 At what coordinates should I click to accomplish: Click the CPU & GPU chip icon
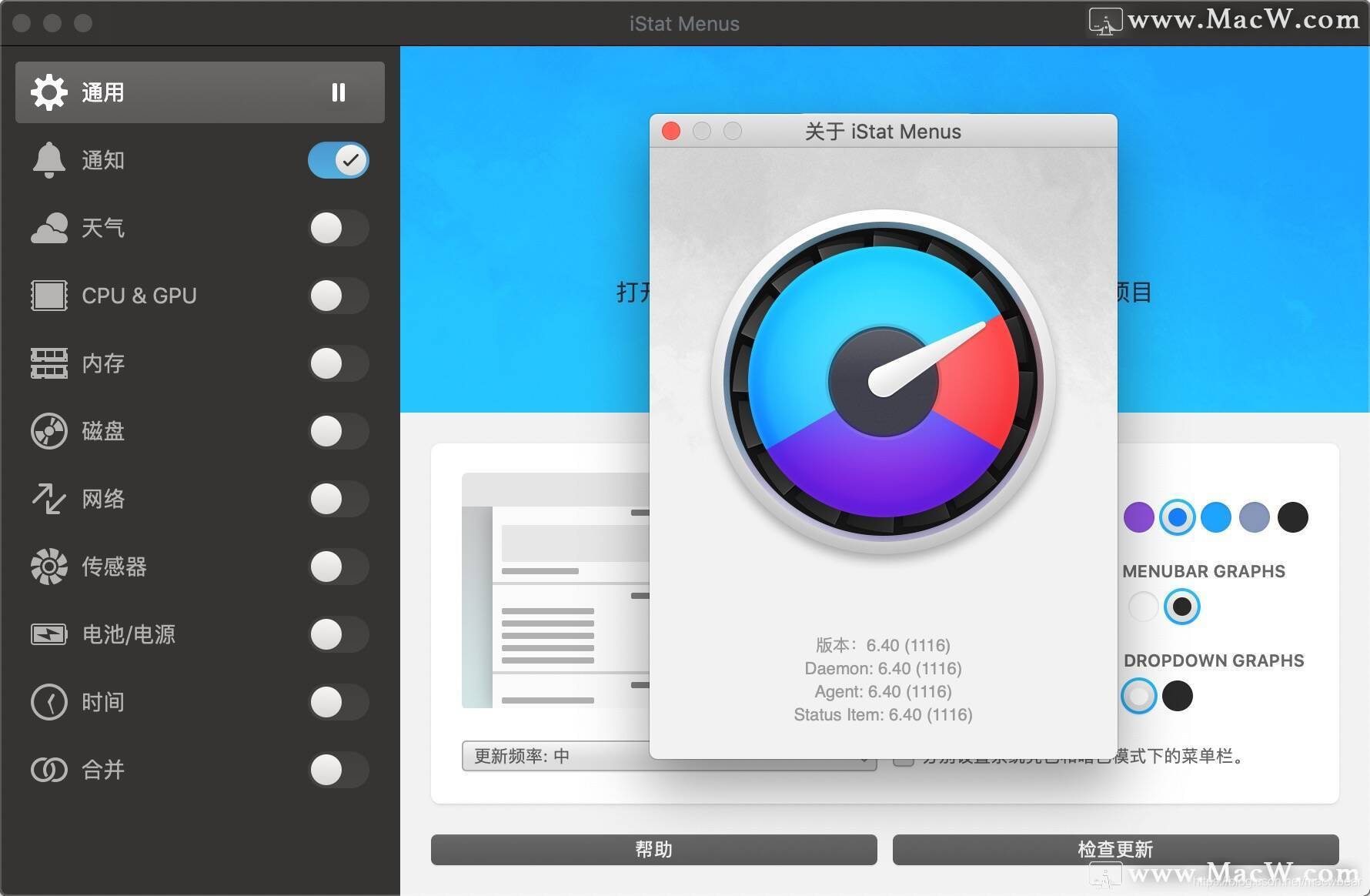point(49,296)
